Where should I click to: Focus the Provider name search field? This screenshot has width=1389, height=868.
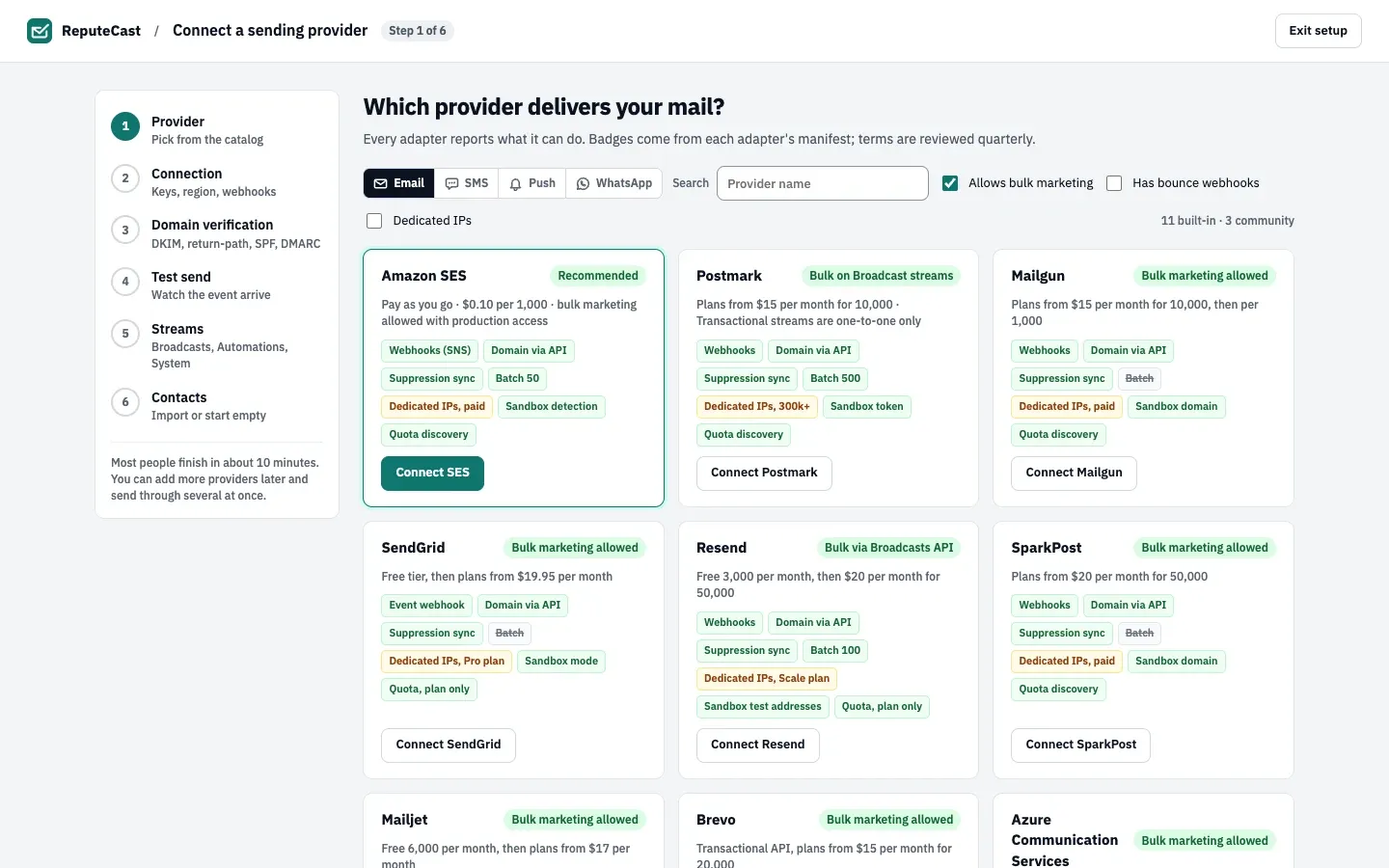pos(823,183)
